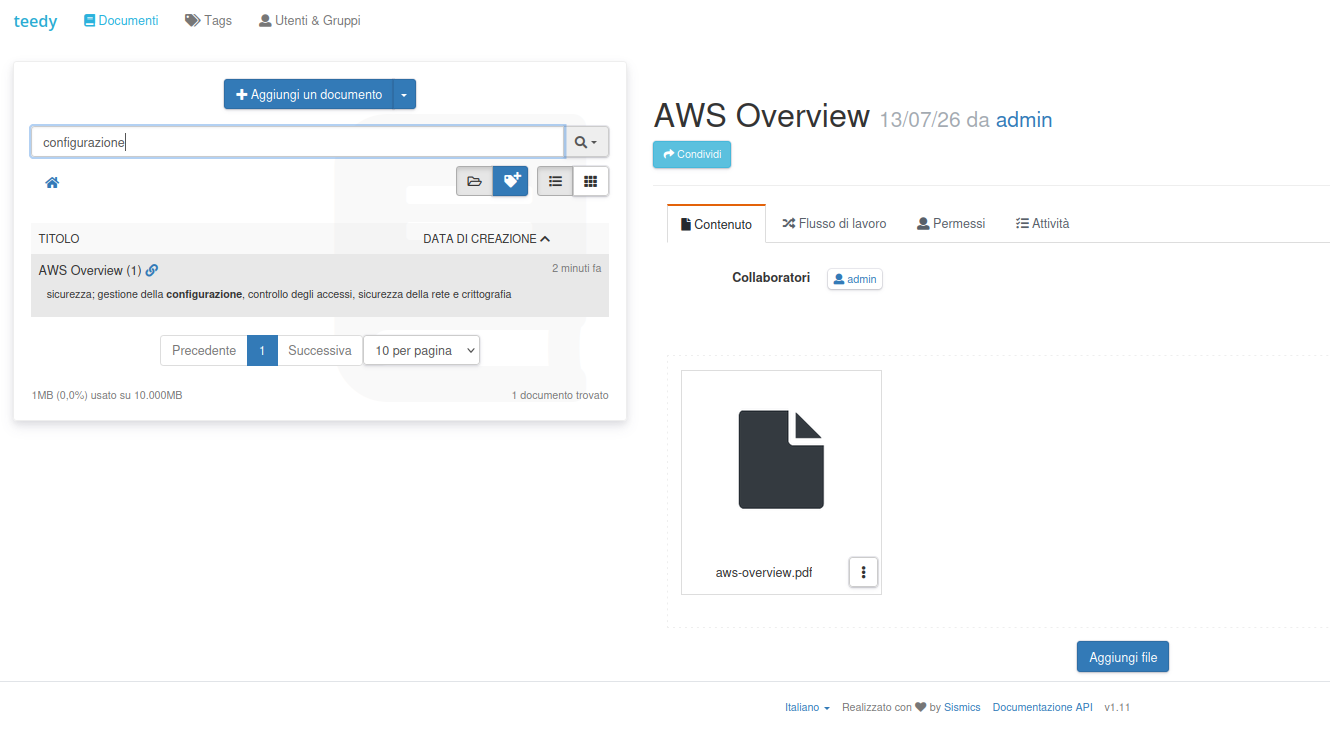Click the Aggiungi file button
Screen dimensions: 1330x741
coord(1123,657)
